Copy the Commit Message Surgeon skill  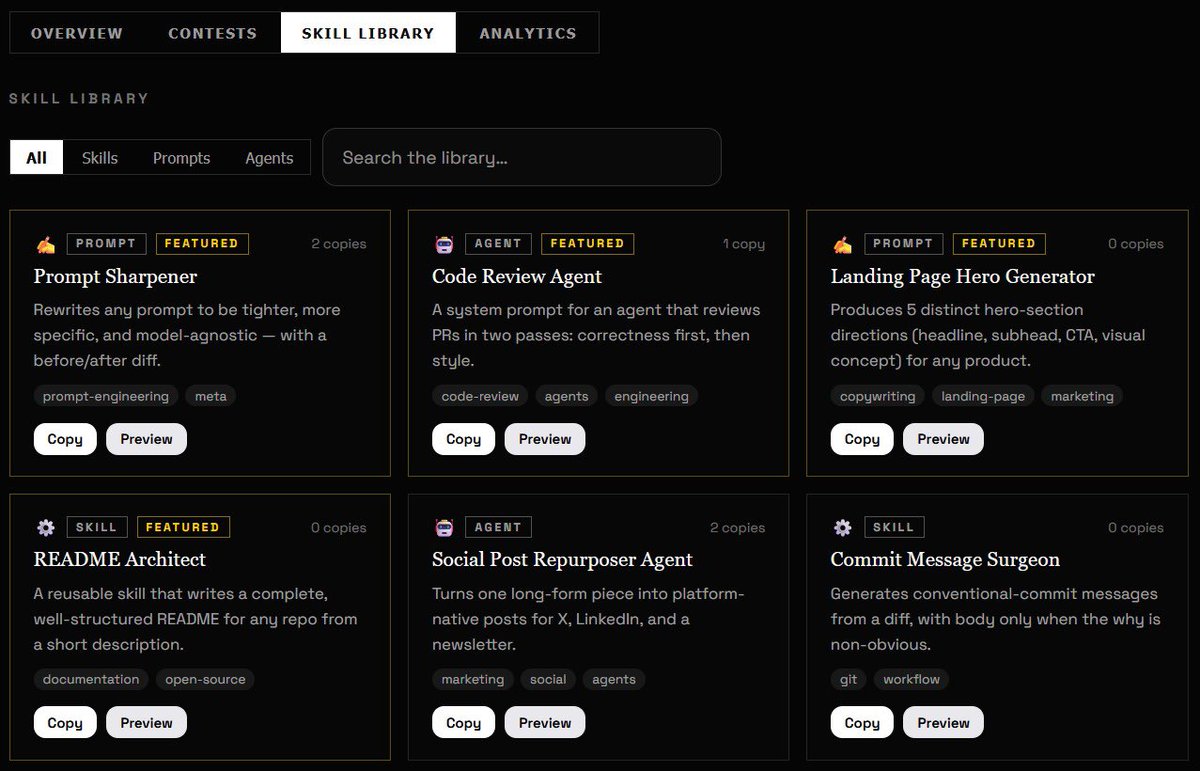point(862,723)
